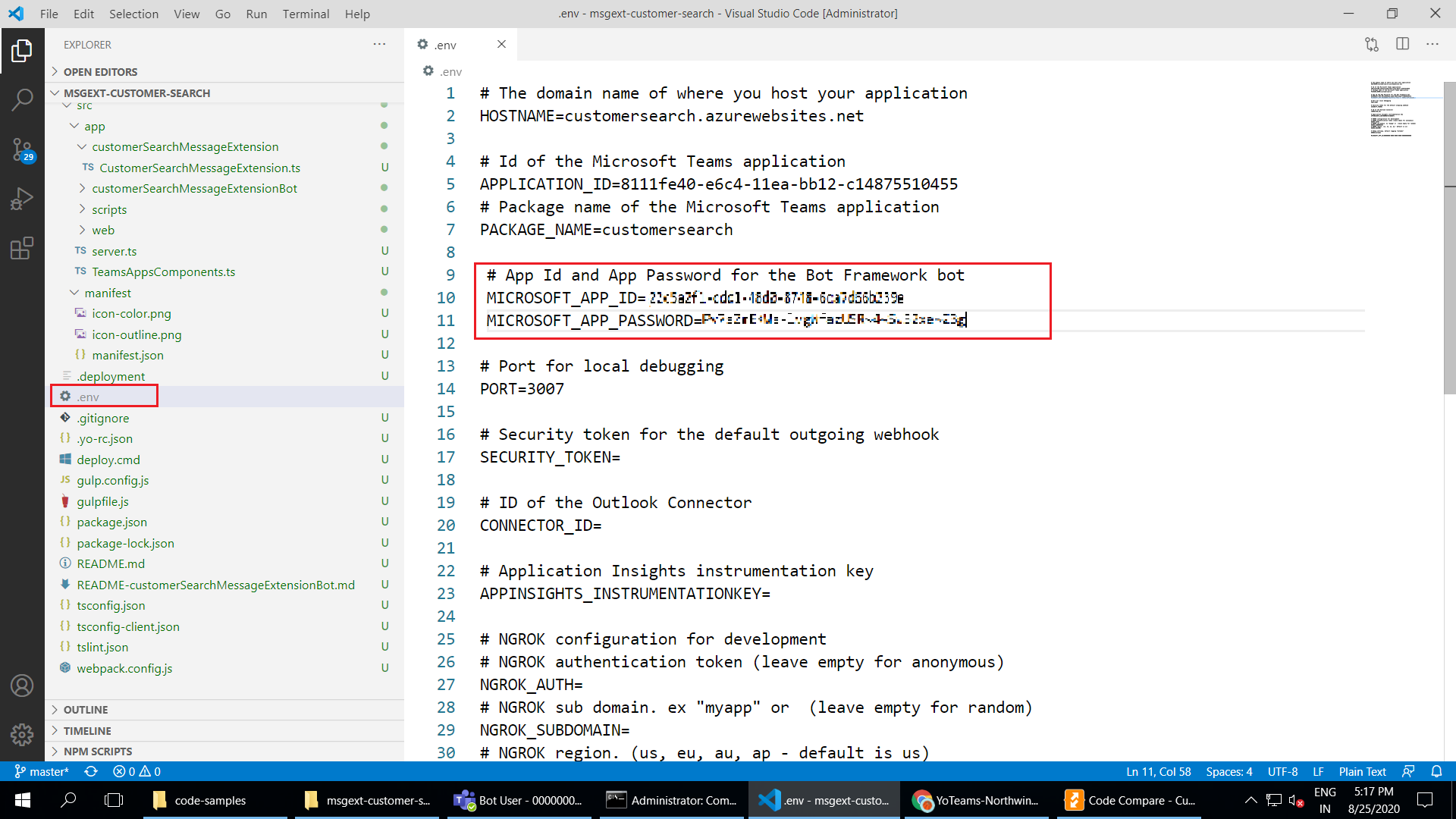Collapse the manifest folder
This screenshot has width=1456, height=819.
pos(107,293)
